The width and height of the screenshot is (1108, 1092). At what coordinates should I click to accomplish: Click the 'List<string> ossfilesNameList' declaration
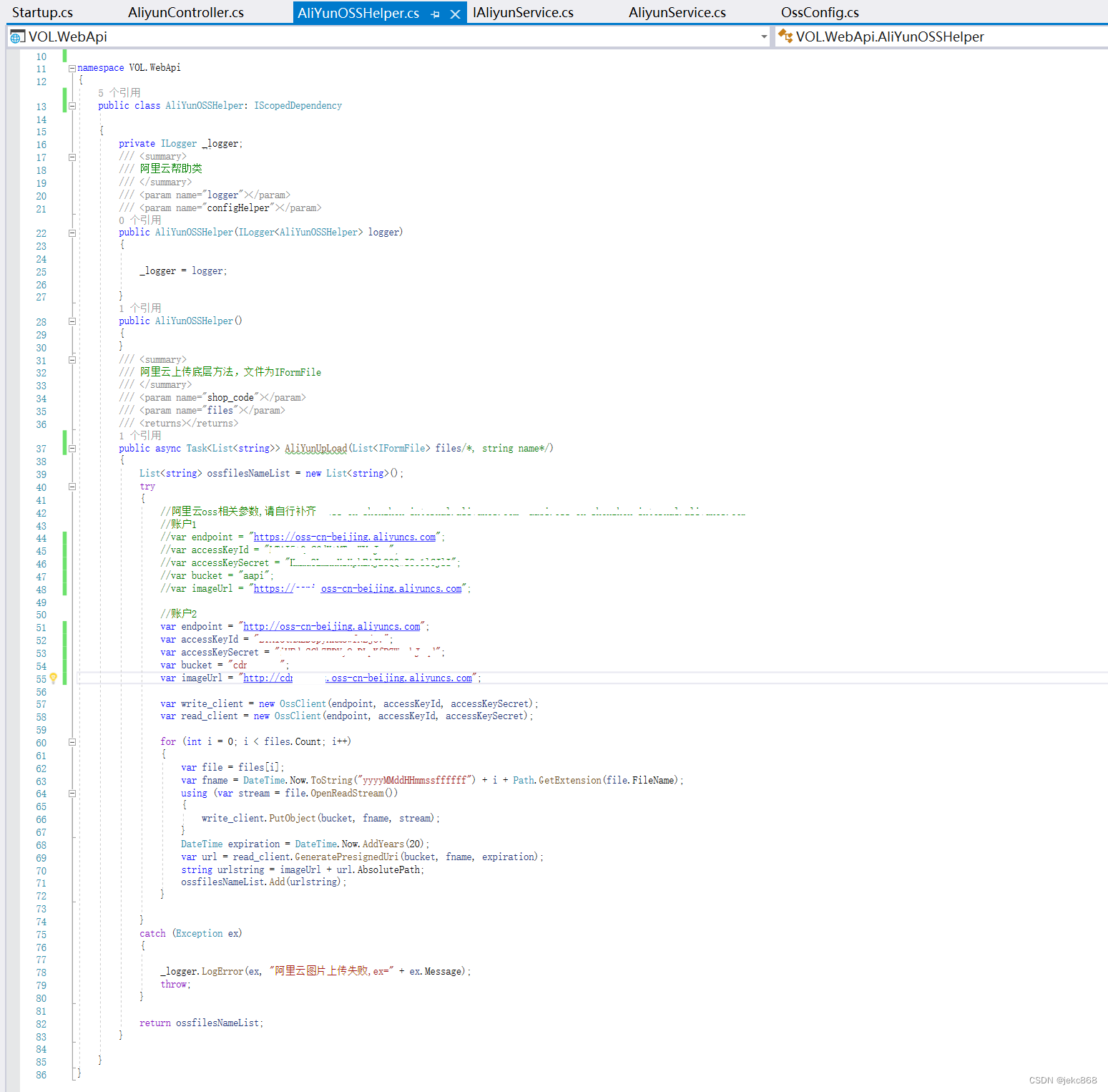[272, 474]
